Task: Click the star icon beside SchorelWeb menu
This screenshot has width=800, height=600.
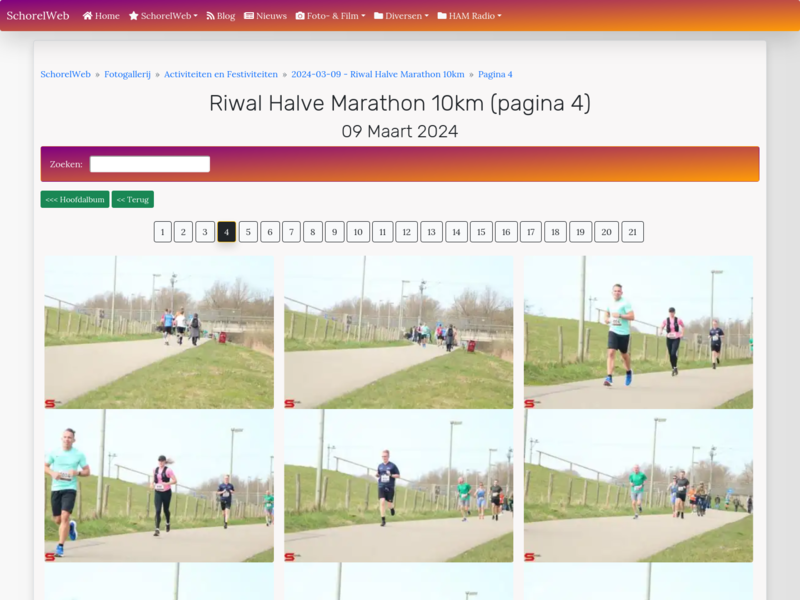Action: [134, 16]
